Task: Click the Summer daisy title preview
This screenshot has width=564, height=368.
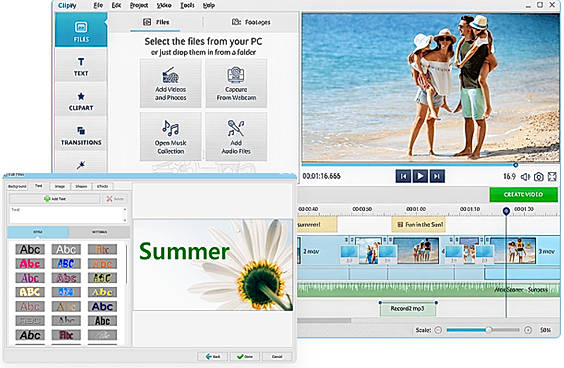Action: click(213, 265)
